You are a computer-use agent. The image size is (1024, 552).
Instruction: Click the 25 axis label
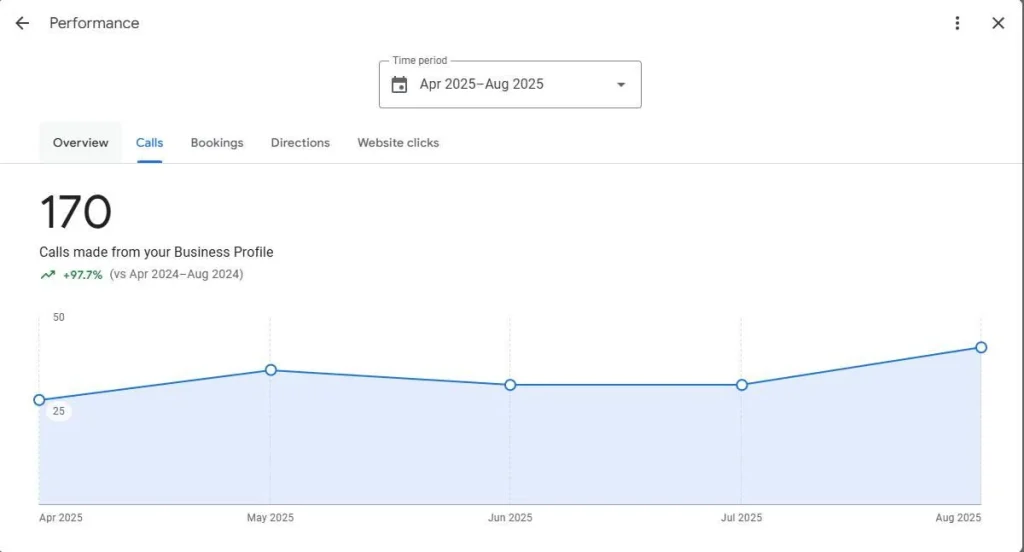tap(59, 412)
